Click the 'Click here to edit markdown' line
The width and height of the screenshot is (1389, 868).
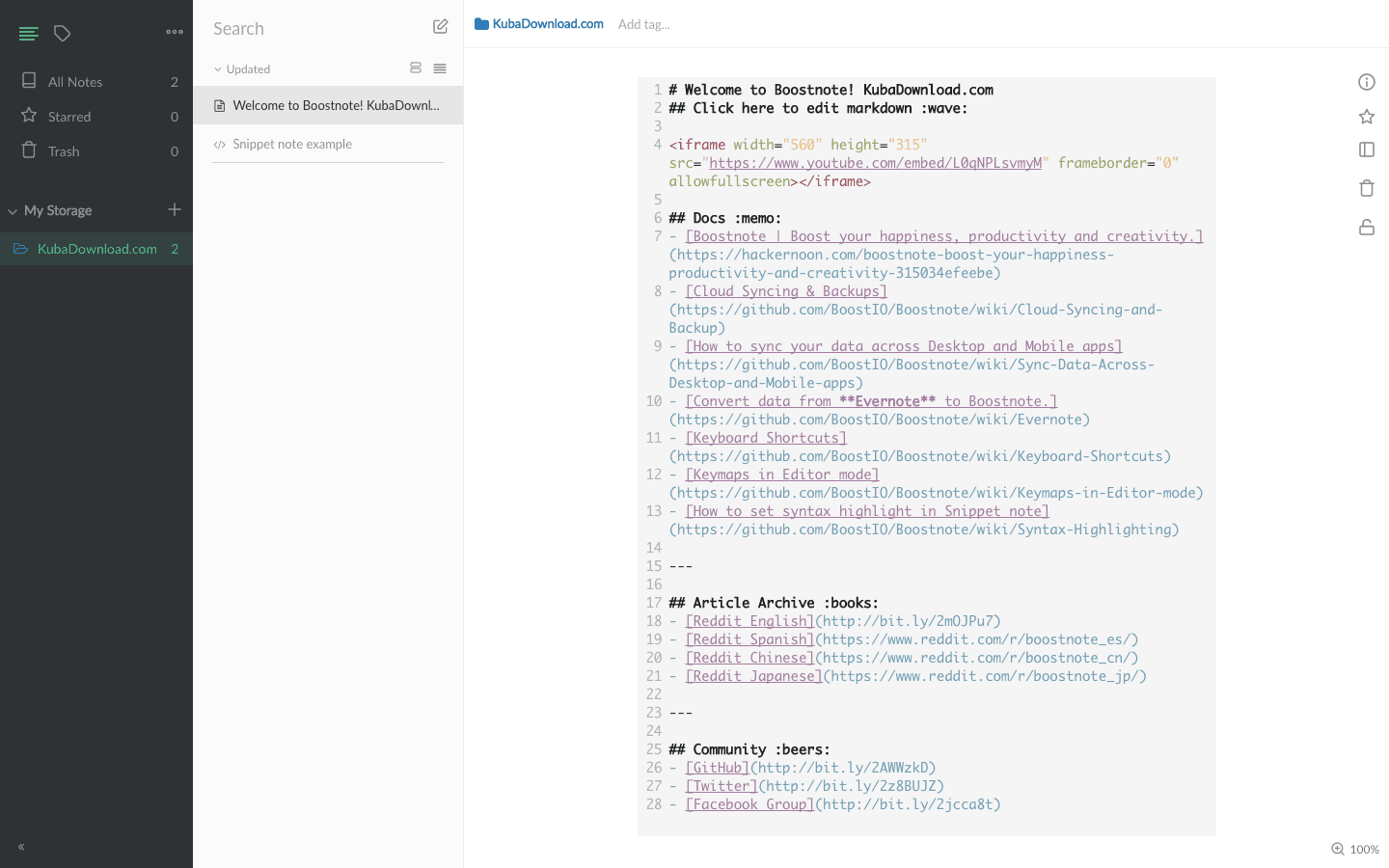(x=818, y=108)
